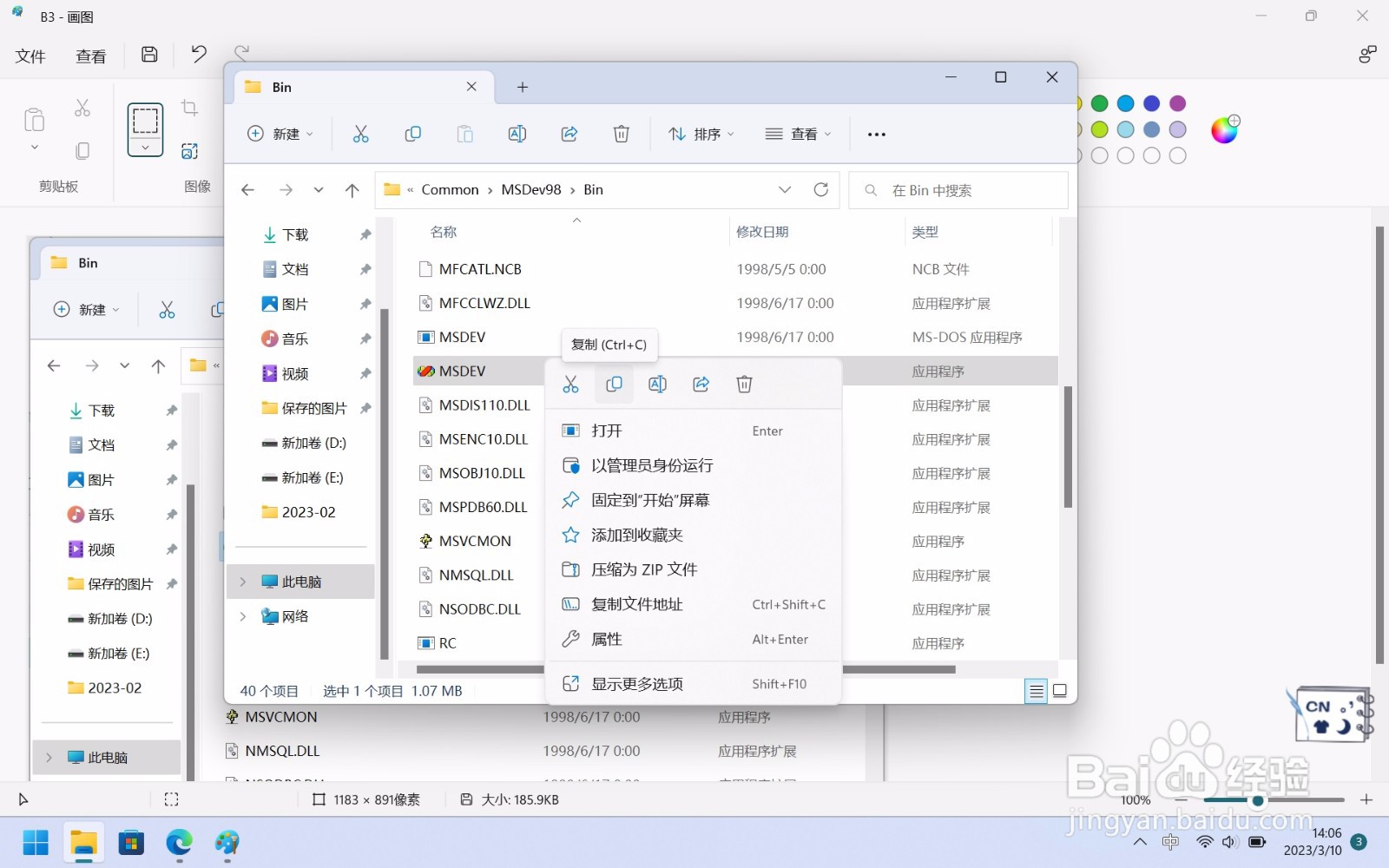
Task: Click Copy icon in context menu
Action: click(x=614, y=384)
